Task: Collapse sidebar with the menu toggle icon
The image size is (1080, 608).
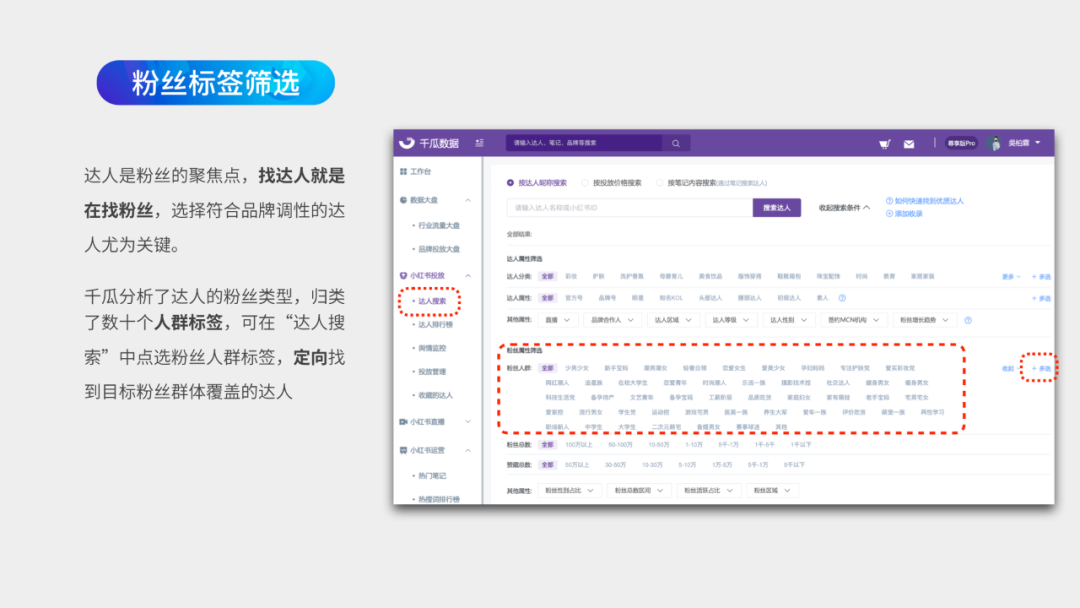Action: pos(480,143)
